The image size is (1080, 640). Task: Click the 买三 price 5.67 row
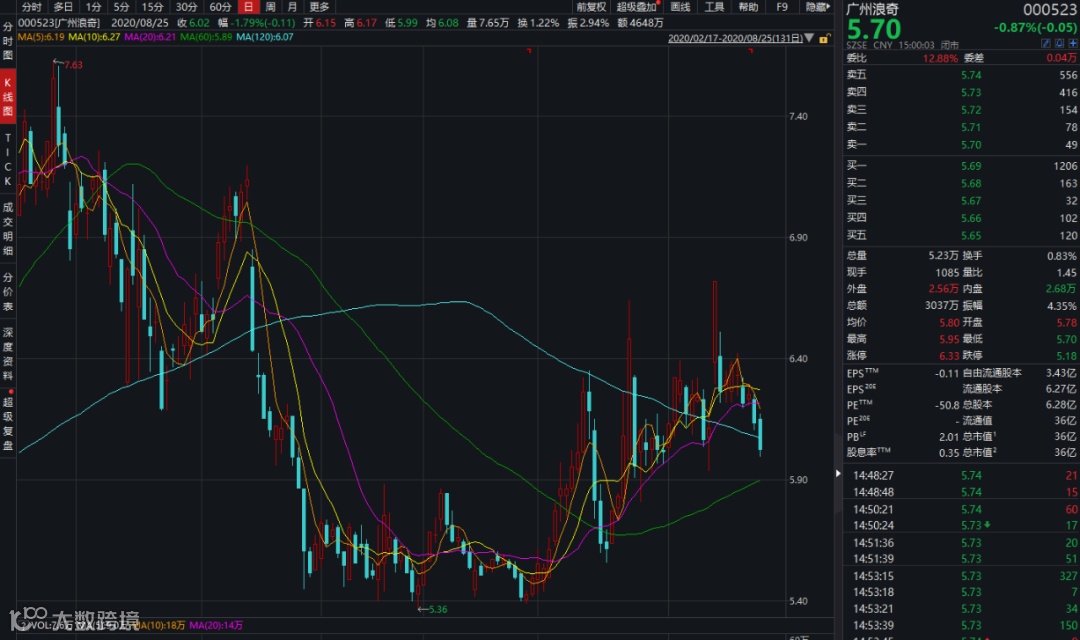962,200
